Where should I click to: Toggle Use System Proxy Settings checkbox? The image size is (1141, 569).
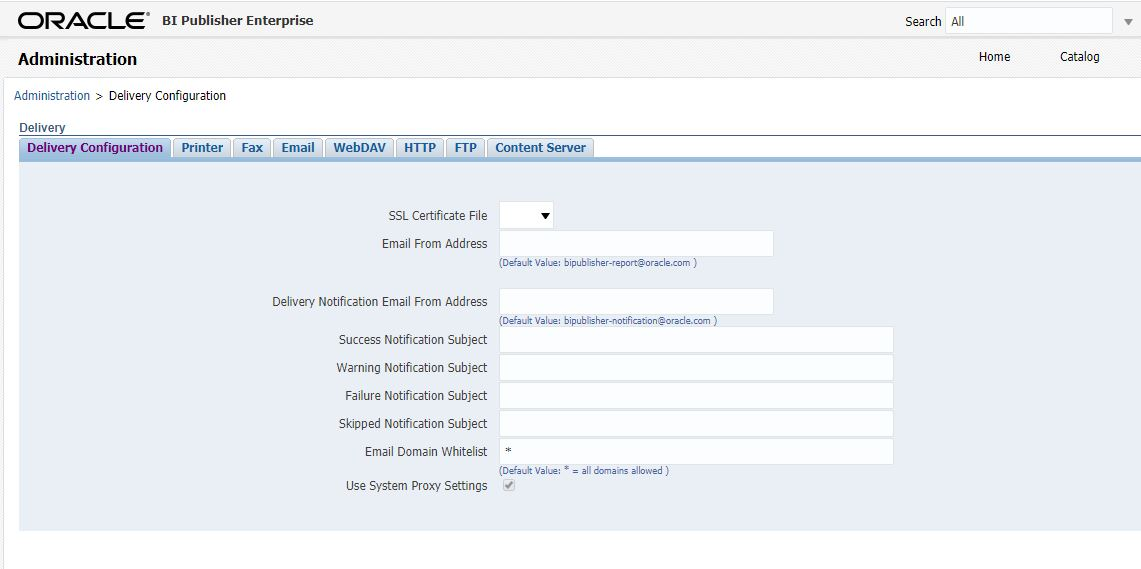click(x=509, y=485)
